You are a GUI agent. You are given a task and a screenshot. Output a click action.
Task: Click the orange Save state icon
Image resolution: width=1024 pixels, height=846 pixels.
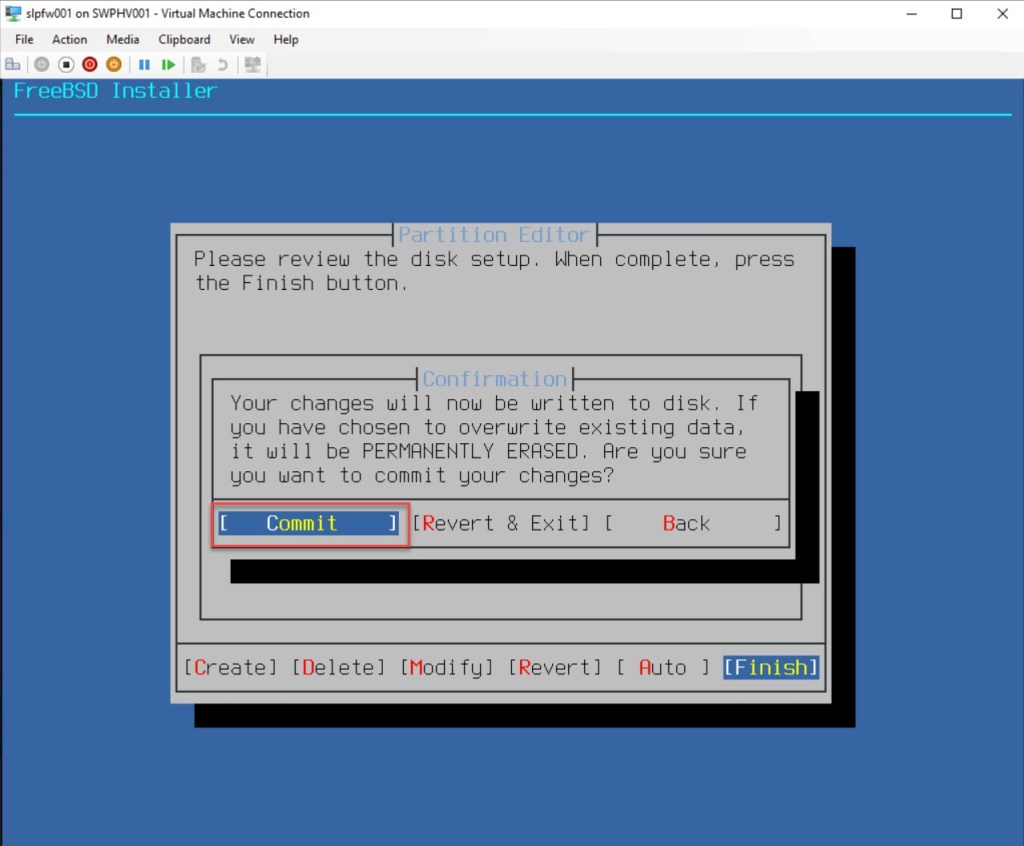click(x=114, y=64)
